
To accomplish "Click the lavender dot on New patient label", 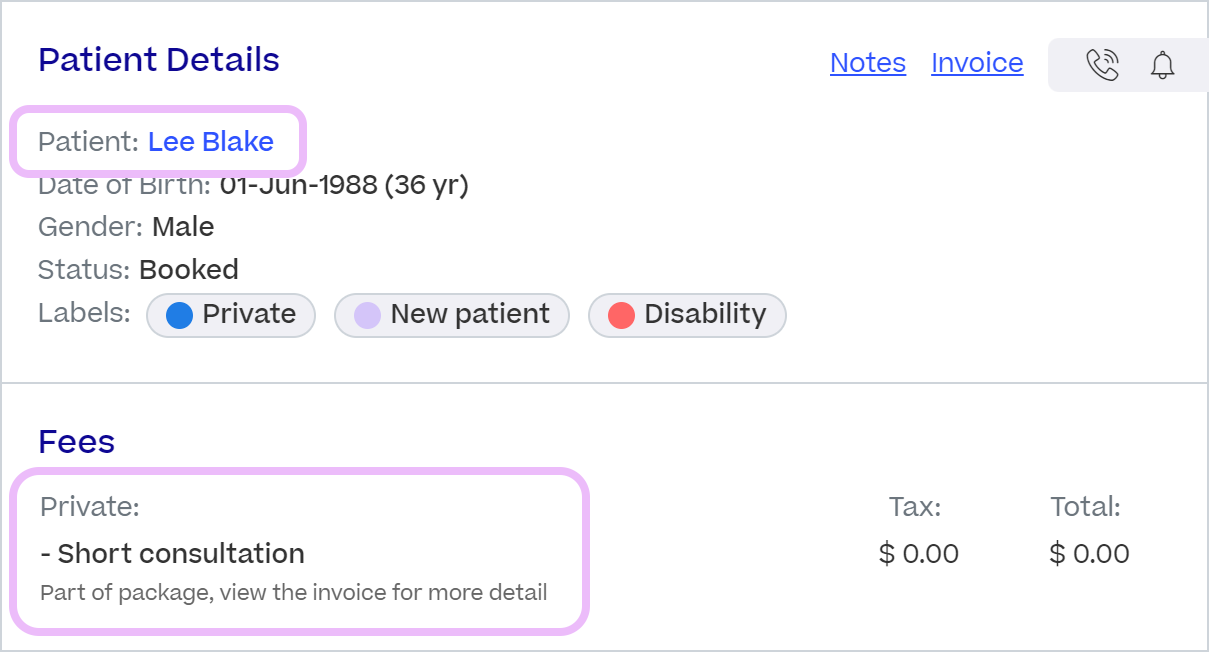I will [367, 316].
